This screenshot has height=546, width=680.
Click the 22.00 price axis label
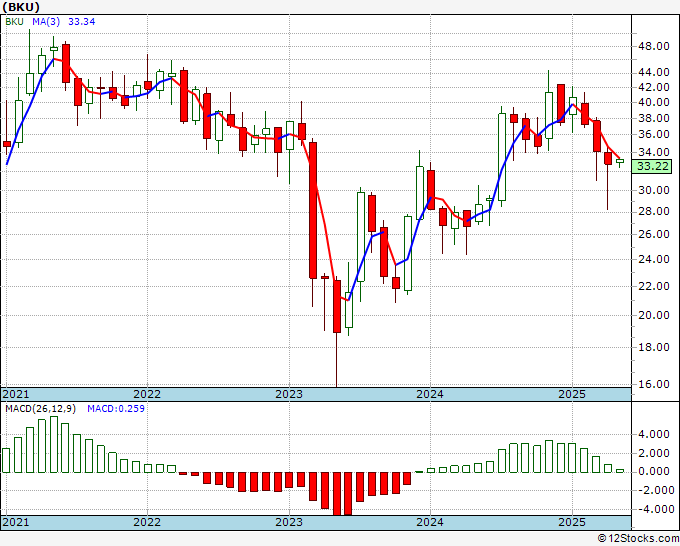point(654,286)
